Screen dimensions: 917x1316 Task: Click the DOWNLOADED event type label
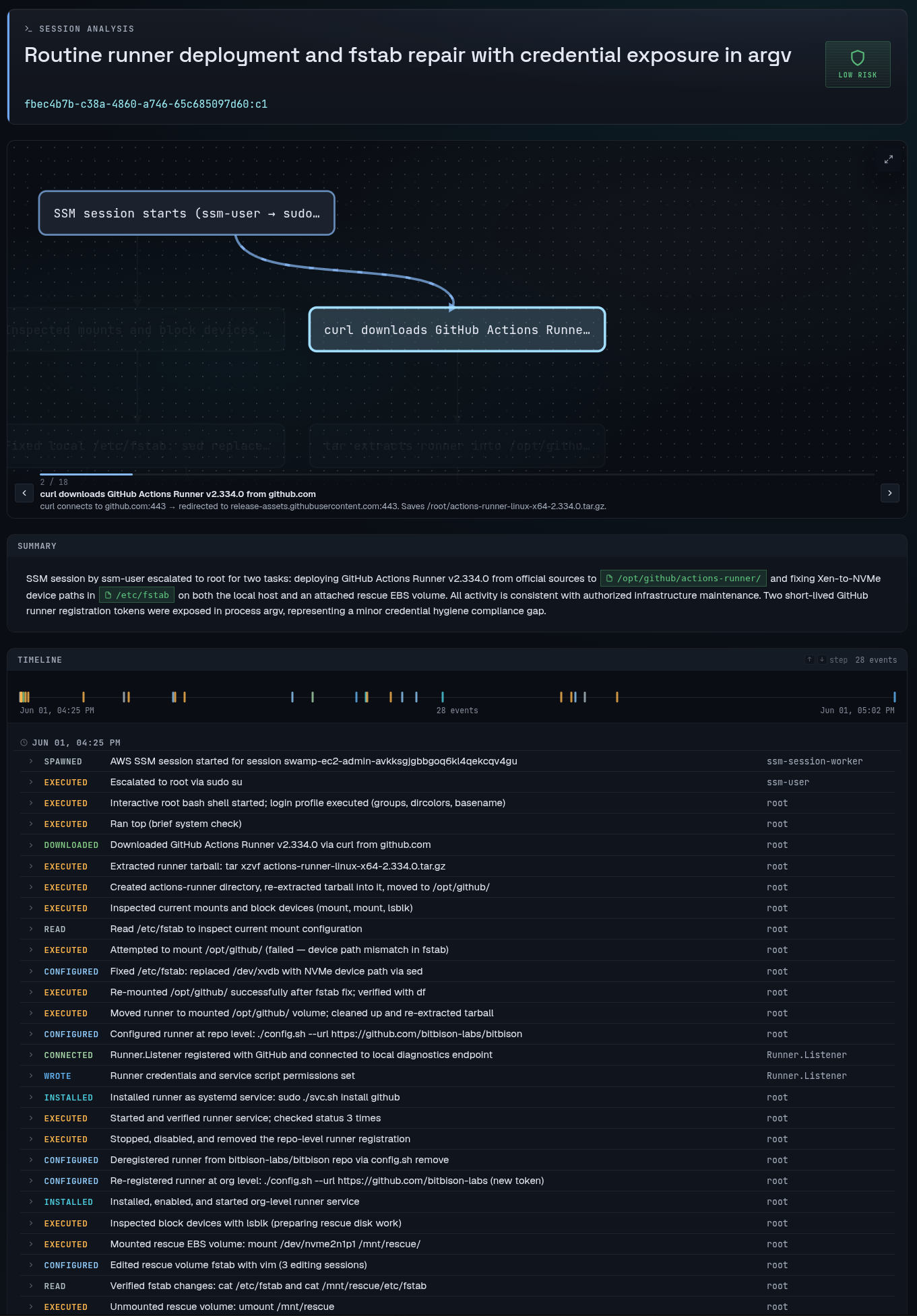coord(71,845)
